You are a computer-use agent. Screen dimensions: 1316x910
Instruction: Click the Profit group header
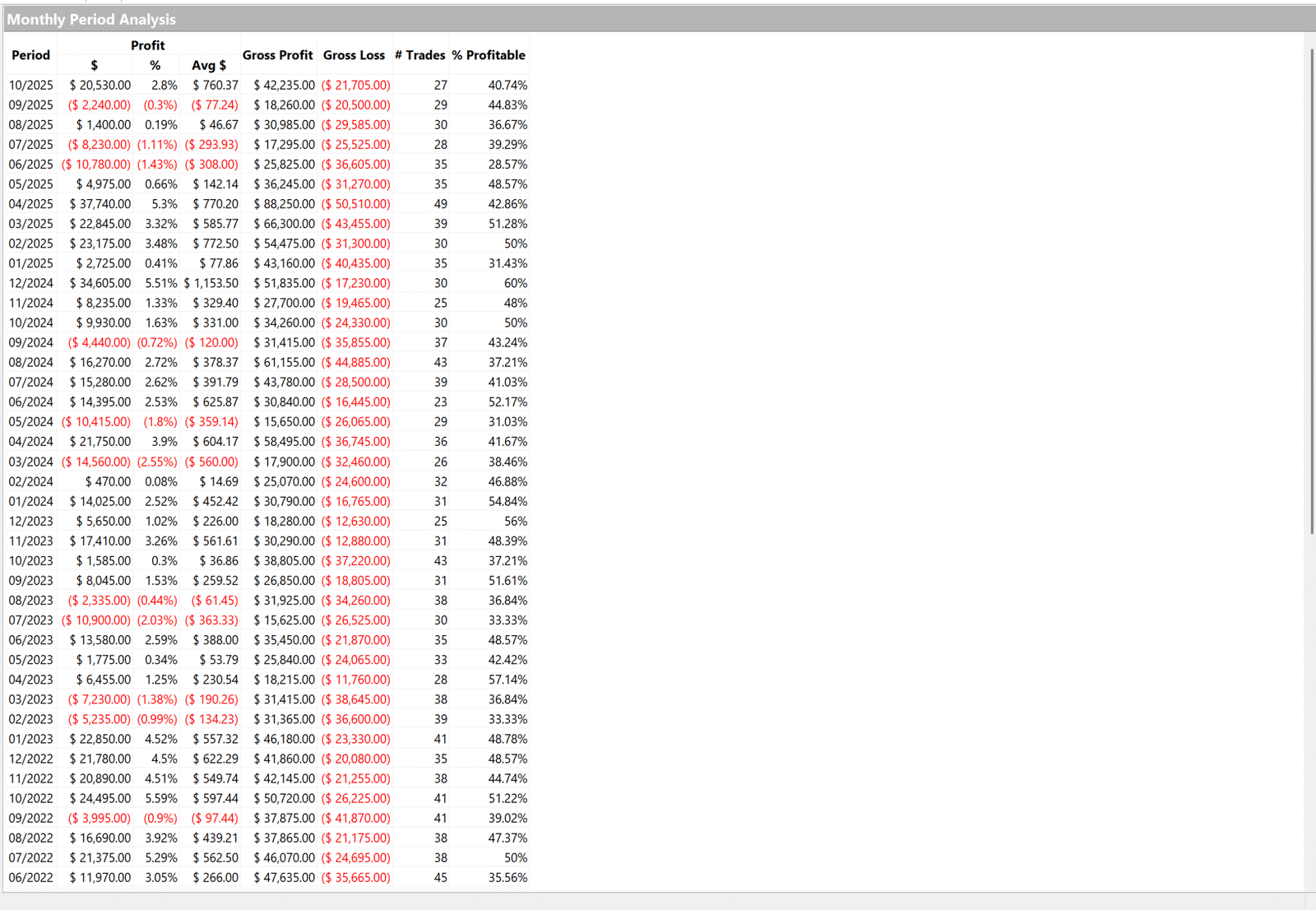coord(147,45)
